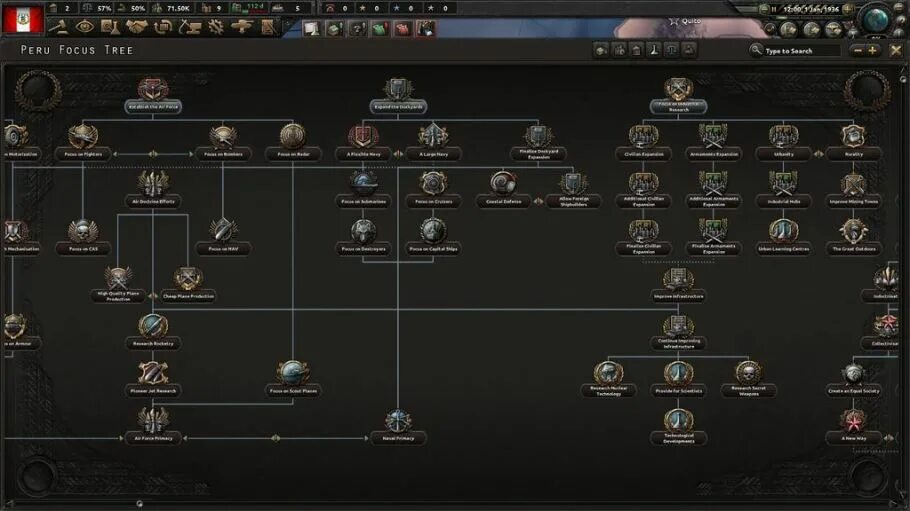Select the Air Doctrine Efforts focus

(153, 190)
